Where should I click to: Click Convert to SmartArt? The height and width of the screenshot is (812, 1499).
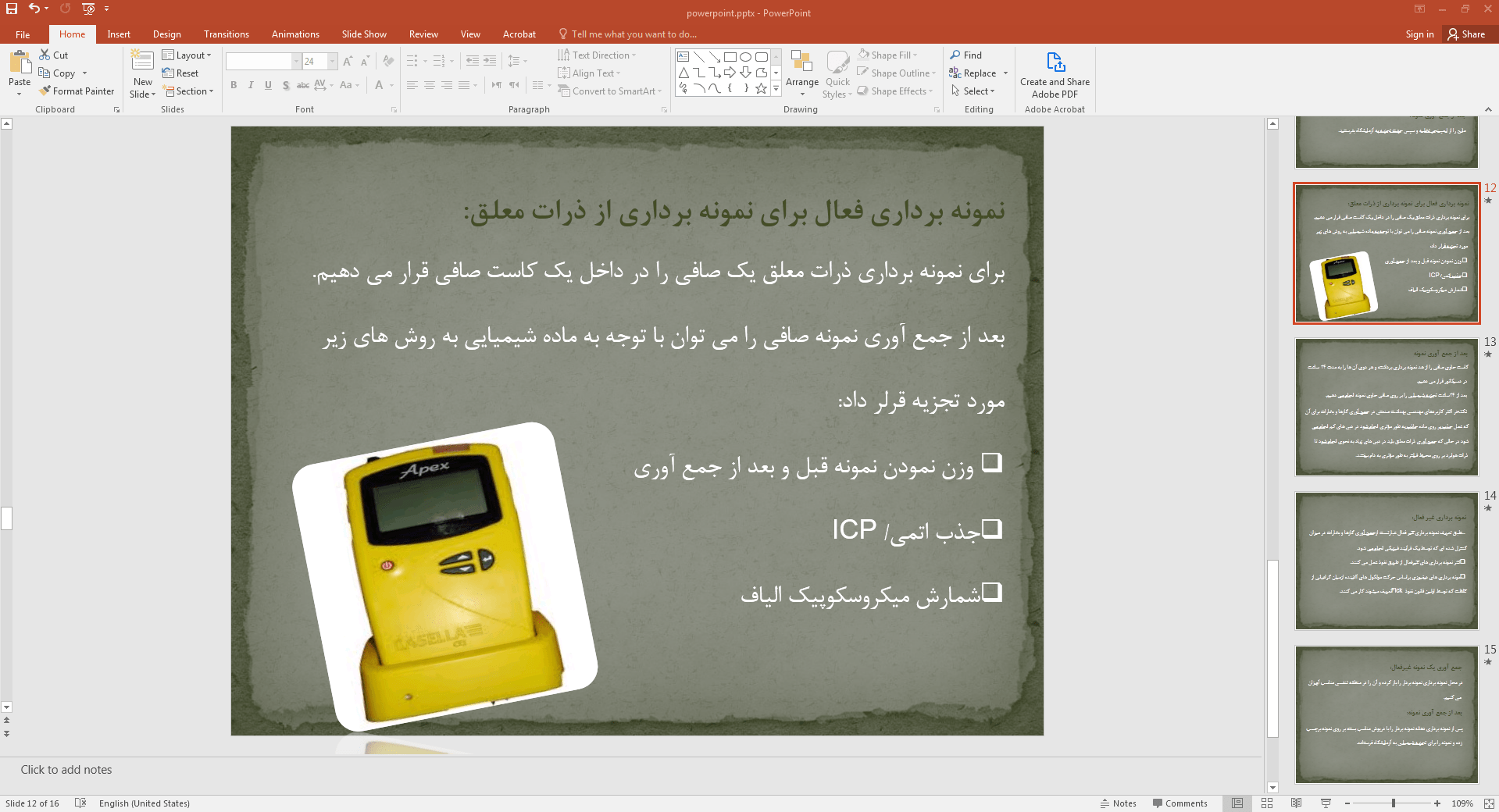[x=609, y=91]
